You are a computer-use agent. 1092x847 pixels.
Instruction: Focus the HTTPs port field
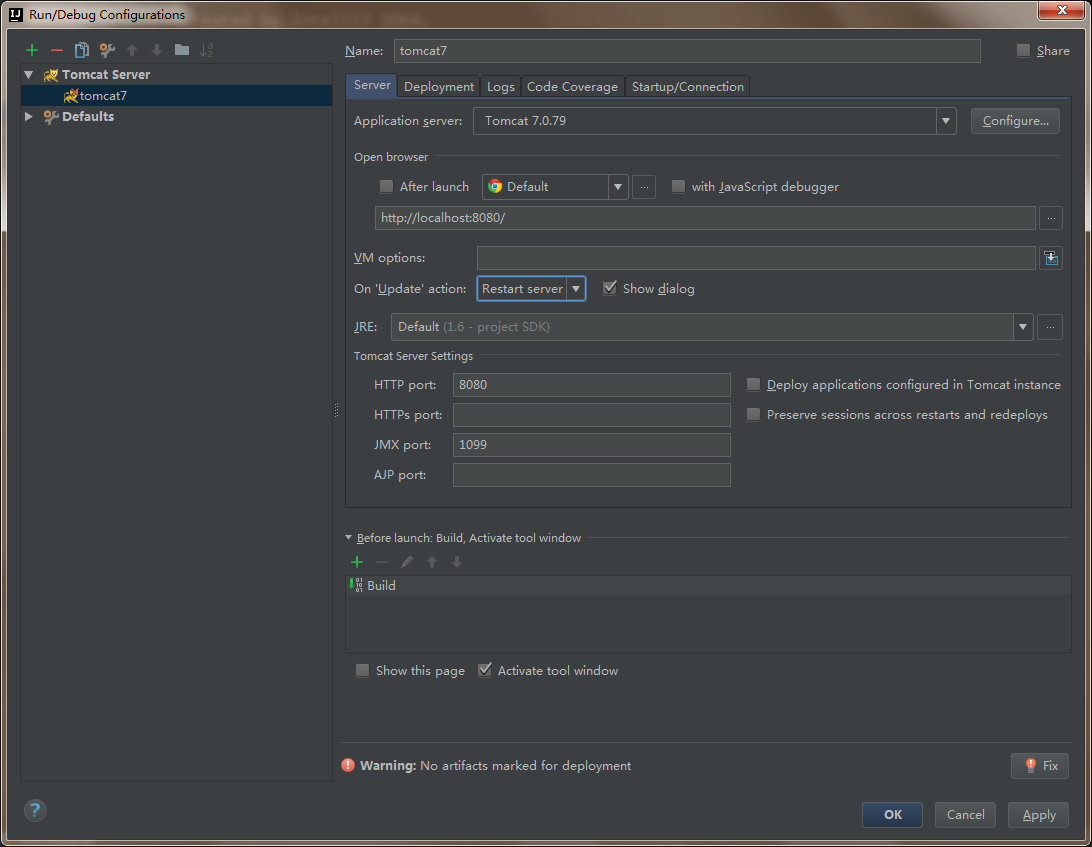(x=591, y=414)
